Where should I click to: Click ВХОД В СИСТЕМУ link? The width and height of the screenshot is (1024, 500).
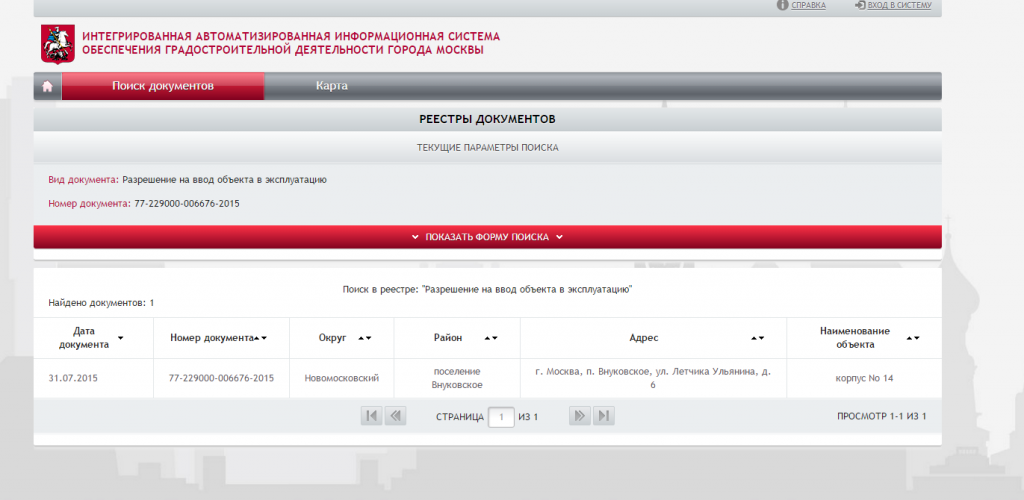pos(899,5)
